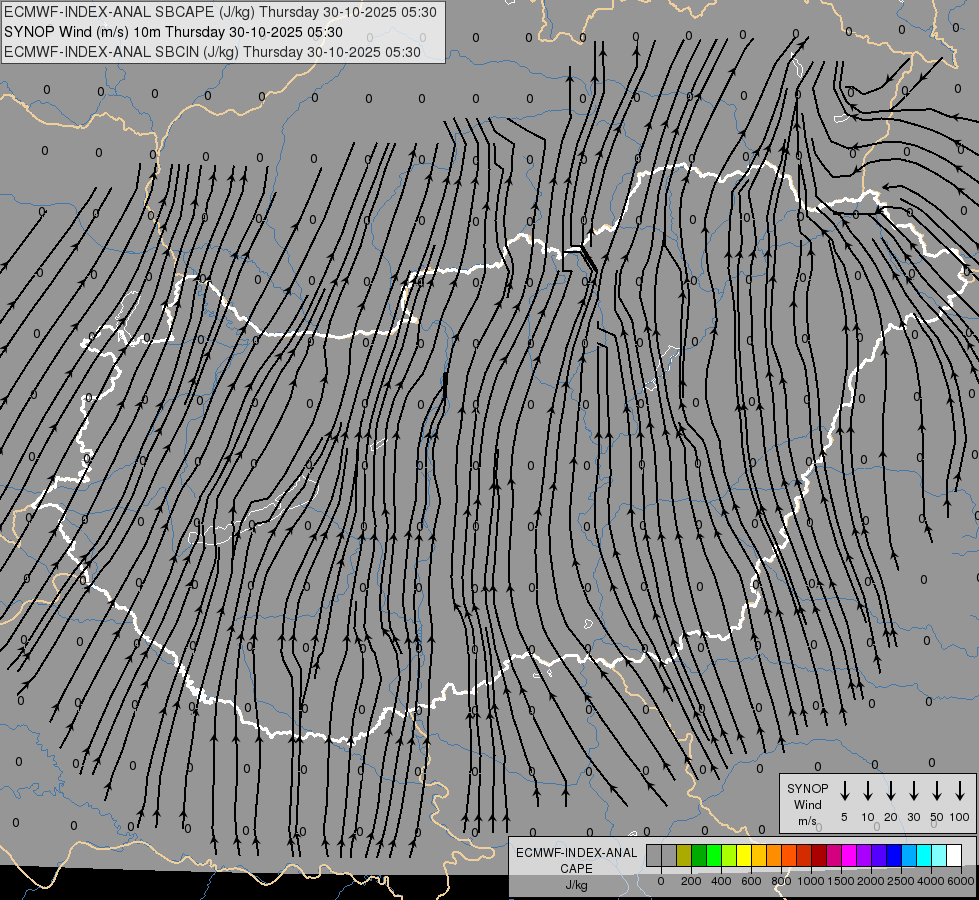Click the 0 tick label under CAPE scale
This screenshot has width=979, height=900.
click(661, 881)
